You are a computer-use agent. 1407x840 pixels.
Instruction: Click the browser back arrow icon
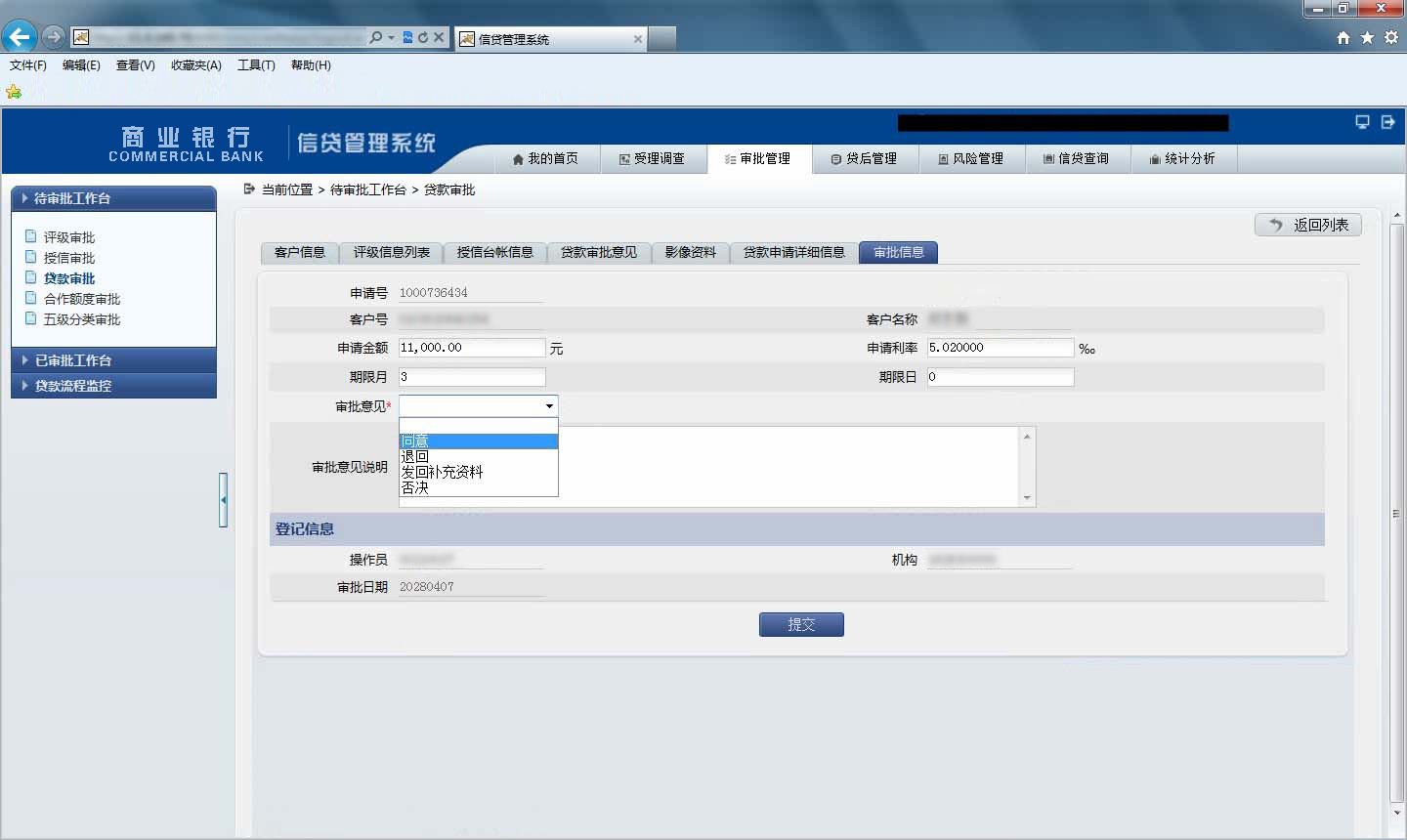pos(20,38)
